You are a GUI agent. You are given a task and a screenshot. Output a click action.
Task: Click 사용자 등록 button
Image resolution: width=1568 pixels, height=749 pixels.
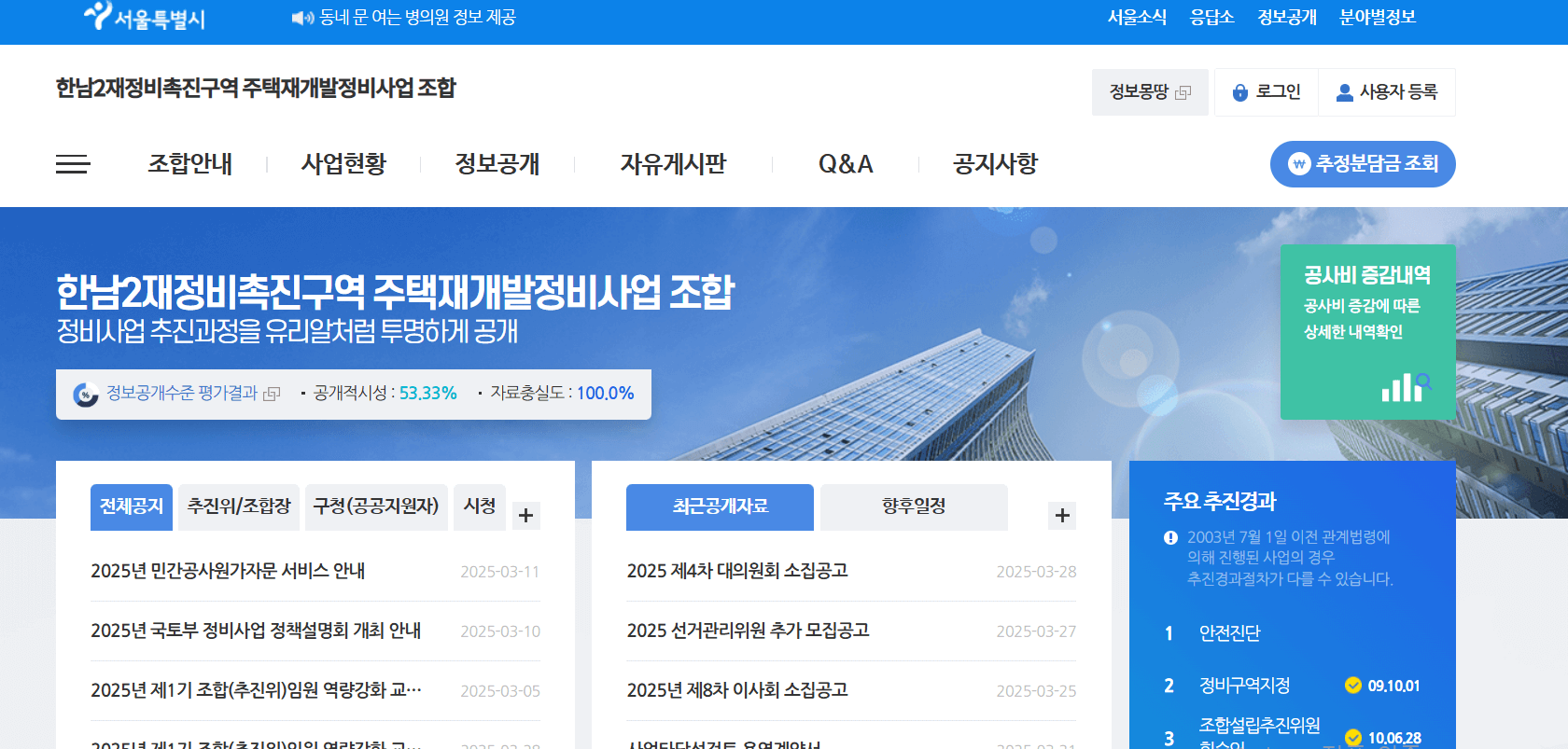(1387, 92)
